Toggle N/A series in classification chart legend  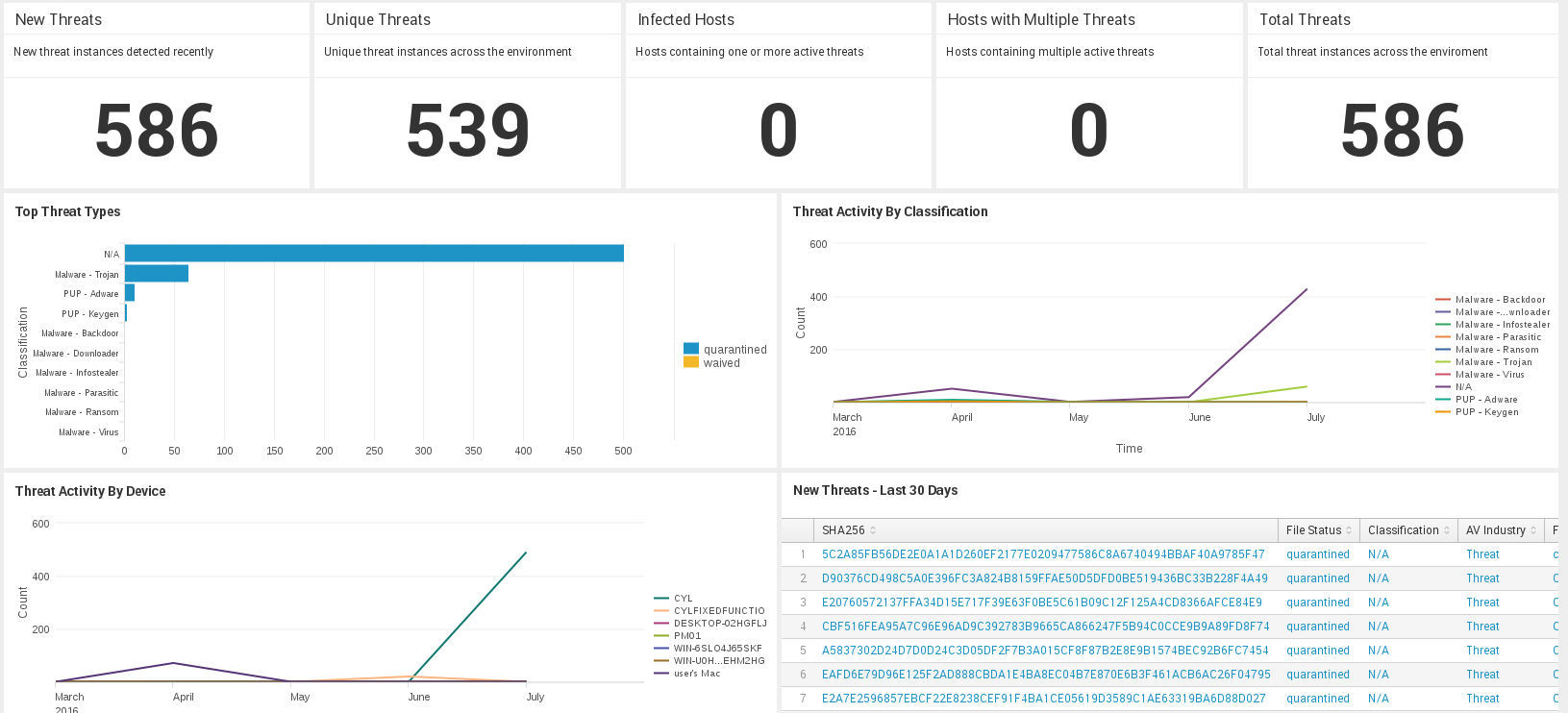pyautogui.click(x=1455, y=387)
